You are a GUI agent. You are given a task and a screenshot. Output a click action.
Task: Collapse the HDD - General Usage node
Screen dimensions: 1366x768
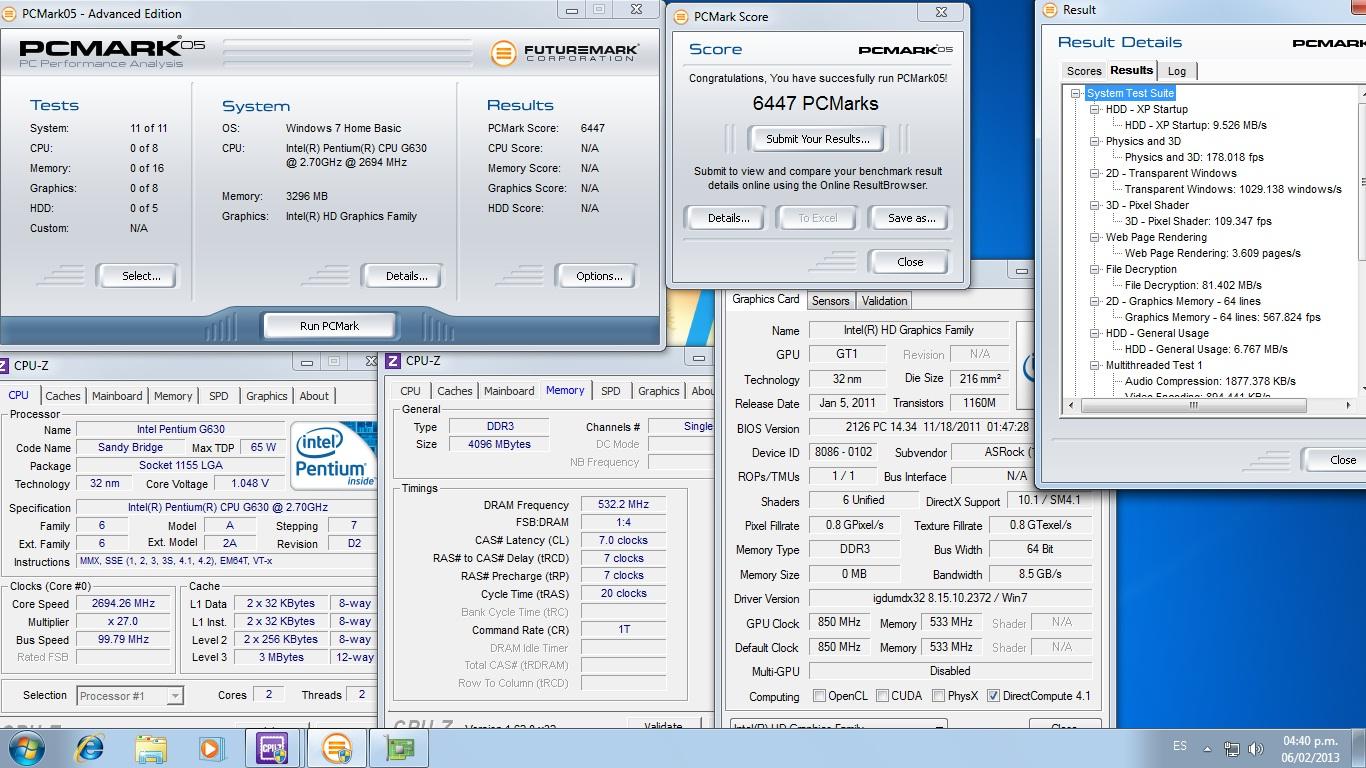pyautogui.click(x=1095, y=334)
